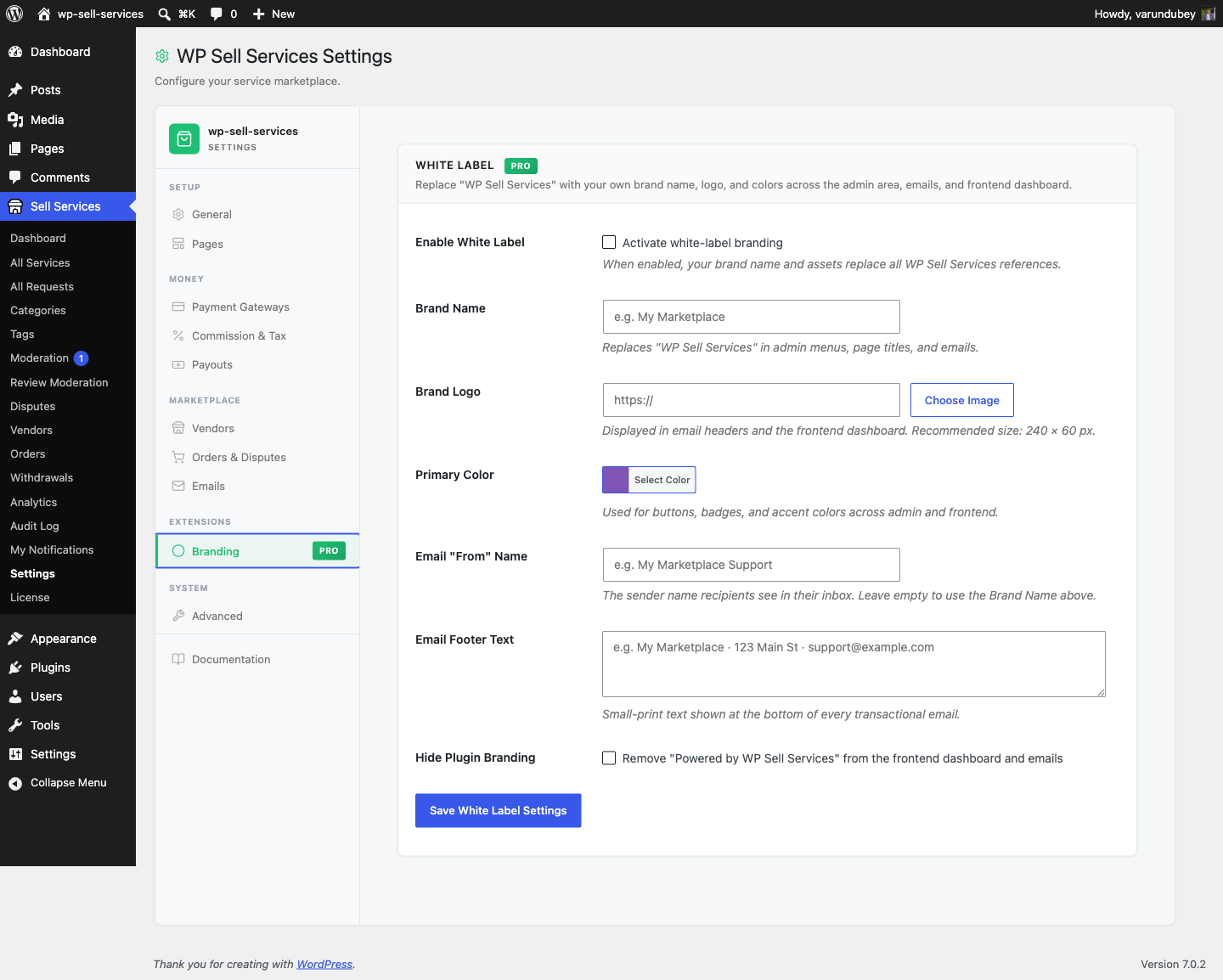Click the Pages icon in WP sidebar
This screenshot has height=980, width=1223.
pyautogui.click(x=15, y=149)
